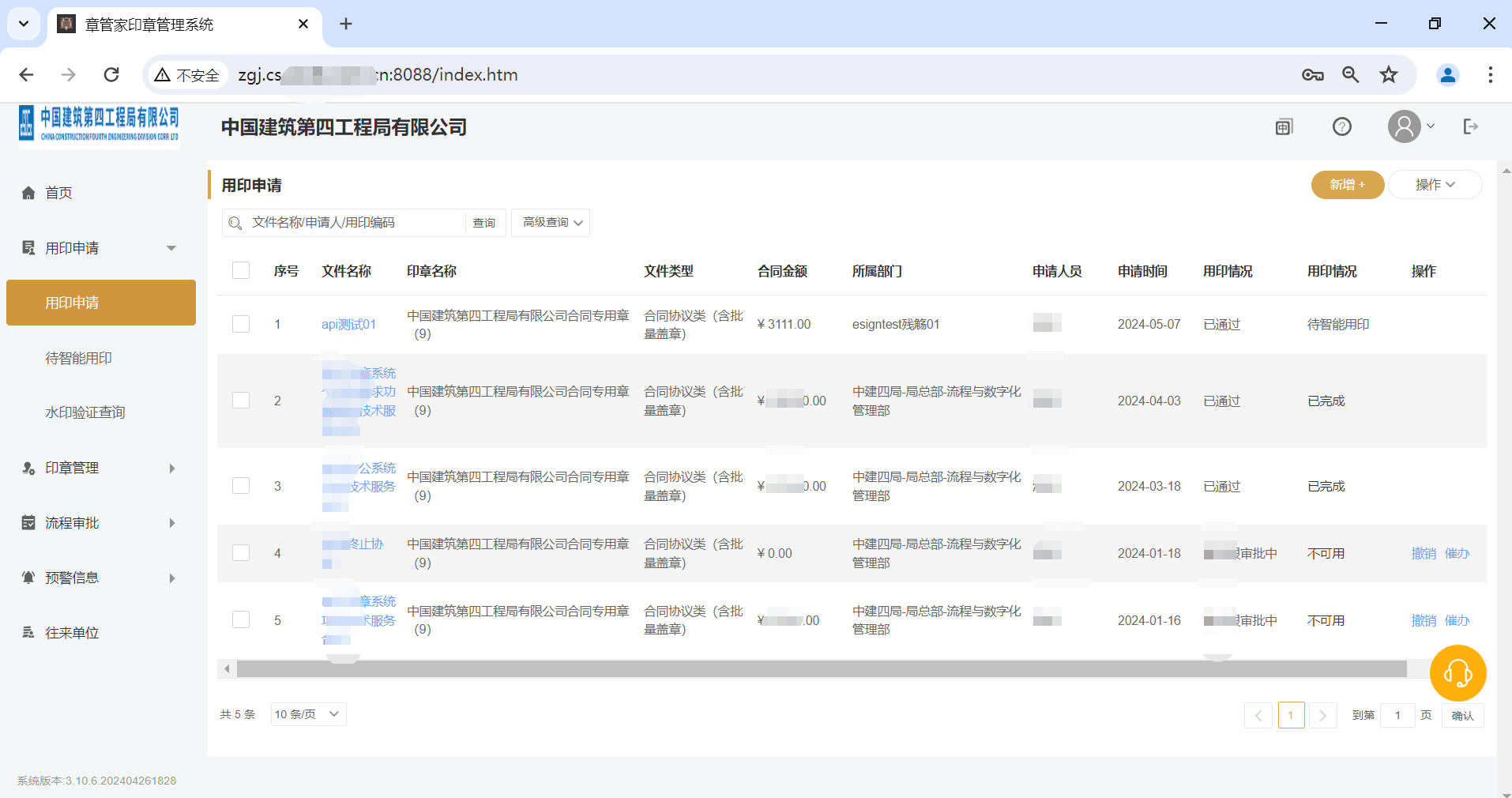1512x798 pixels.
Task: Bookmark this page with the star
Action: pos(1389,75)
